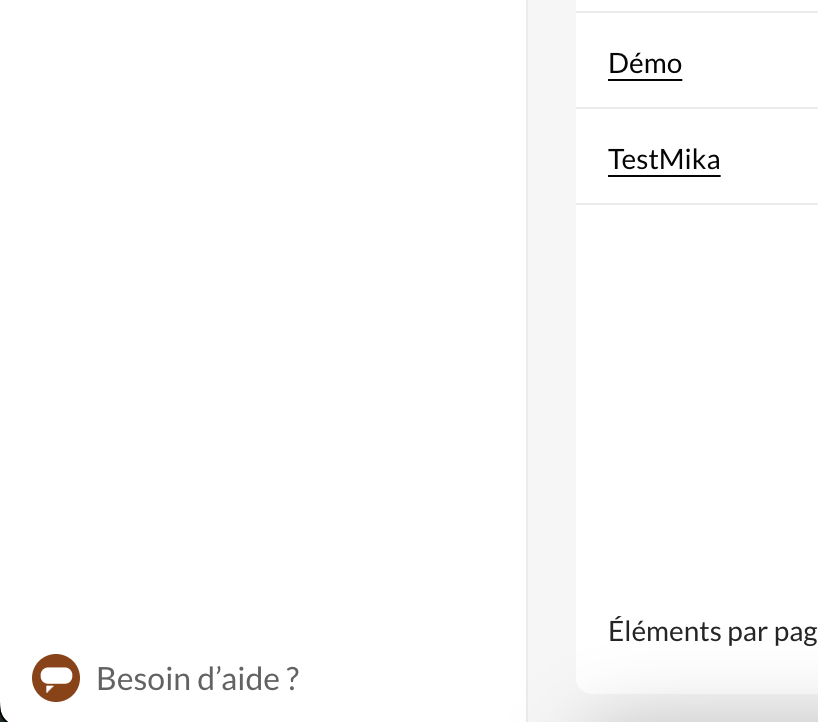Click the question mark in "Besoin d'aide ?"
Image resolution: width=818 pixels, height=722 pixels.
point(293,678)
